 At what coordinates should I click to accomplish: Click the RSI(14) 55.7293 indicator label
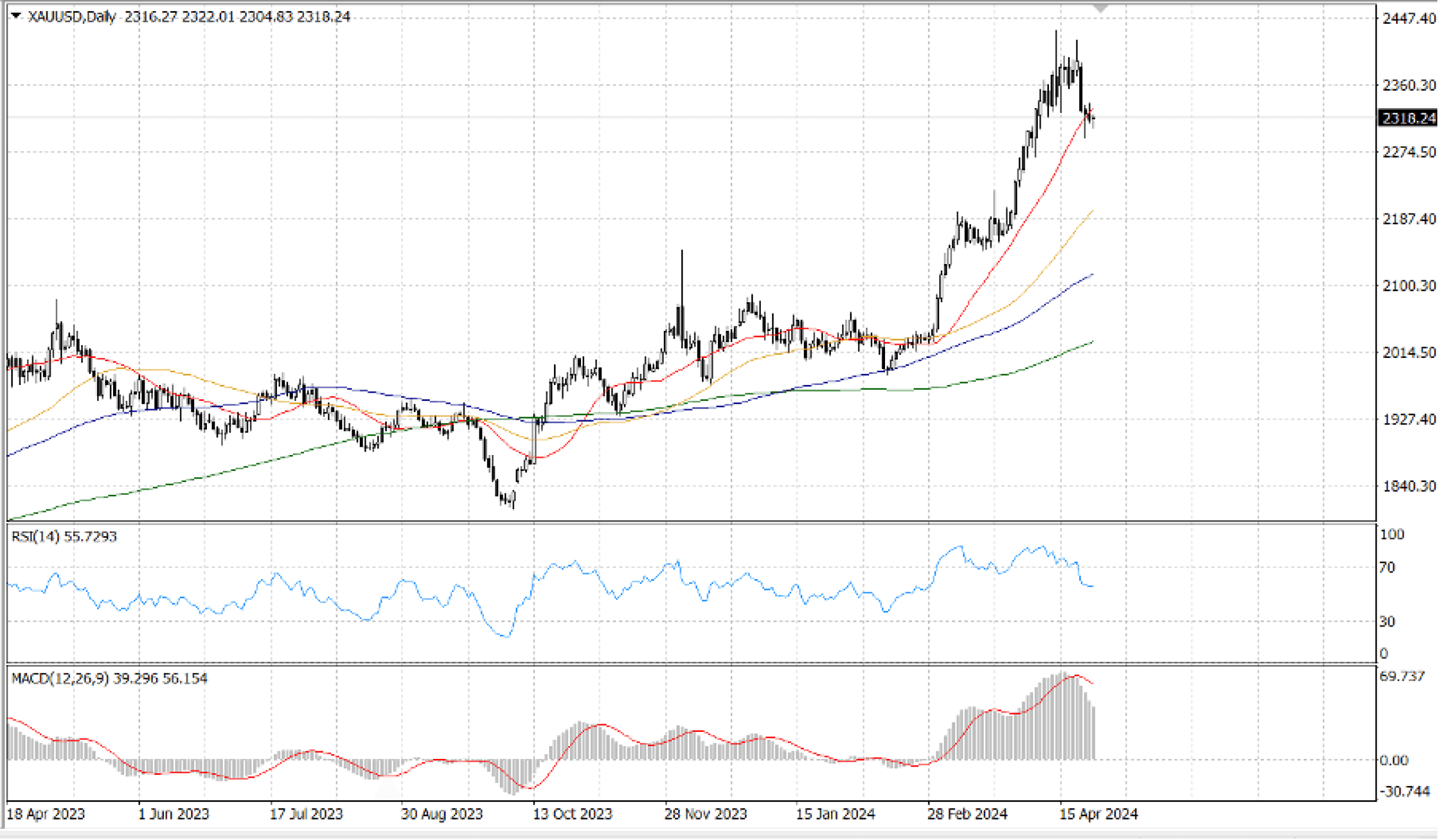pyautogui.click(x=64, y=537)
